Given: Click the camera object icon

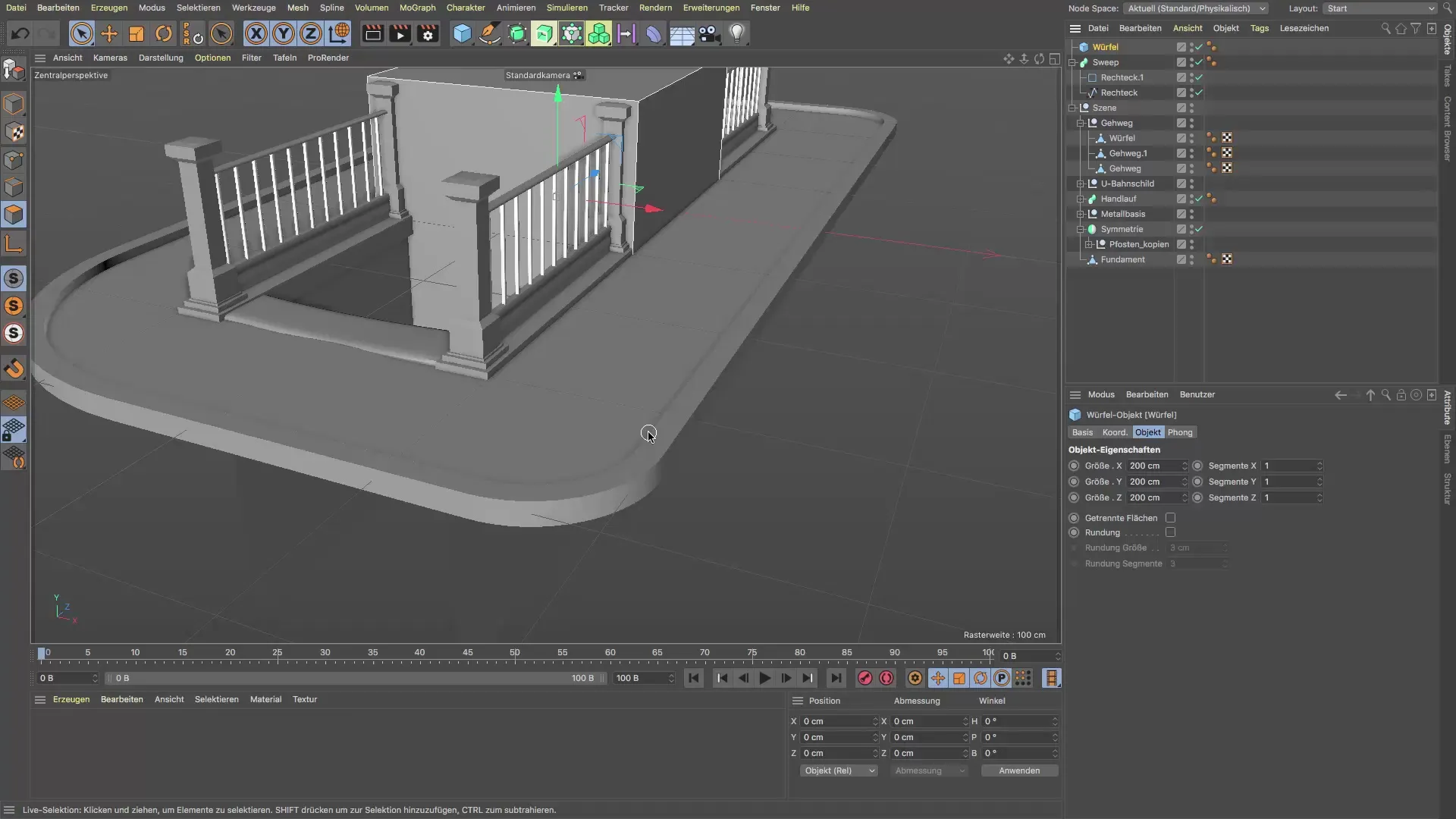Looking at the screenshot, I should click(x=710, y=33).
